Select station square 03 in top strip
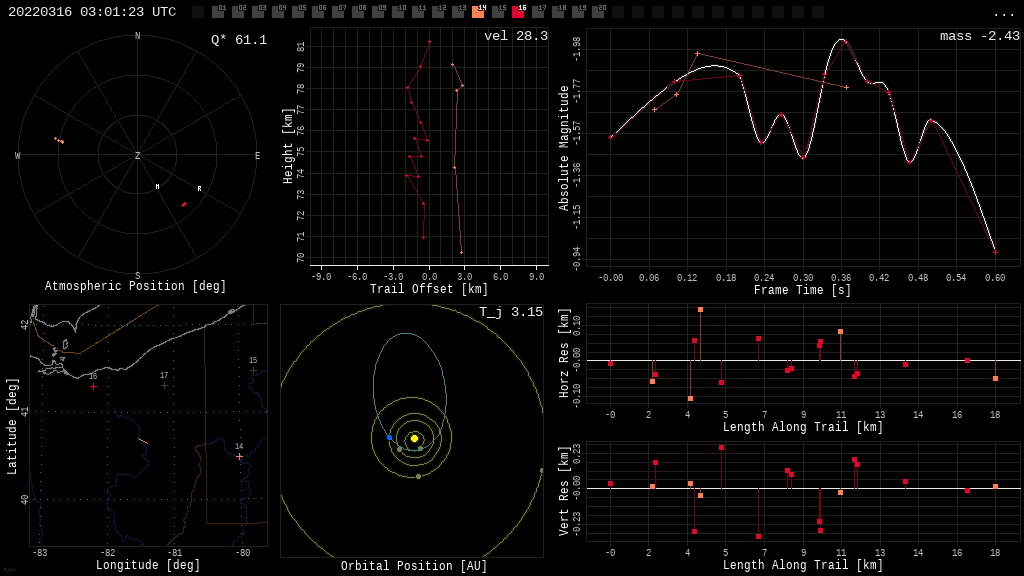The width and height of the screenshot is (1024, 576). (258, 12)
